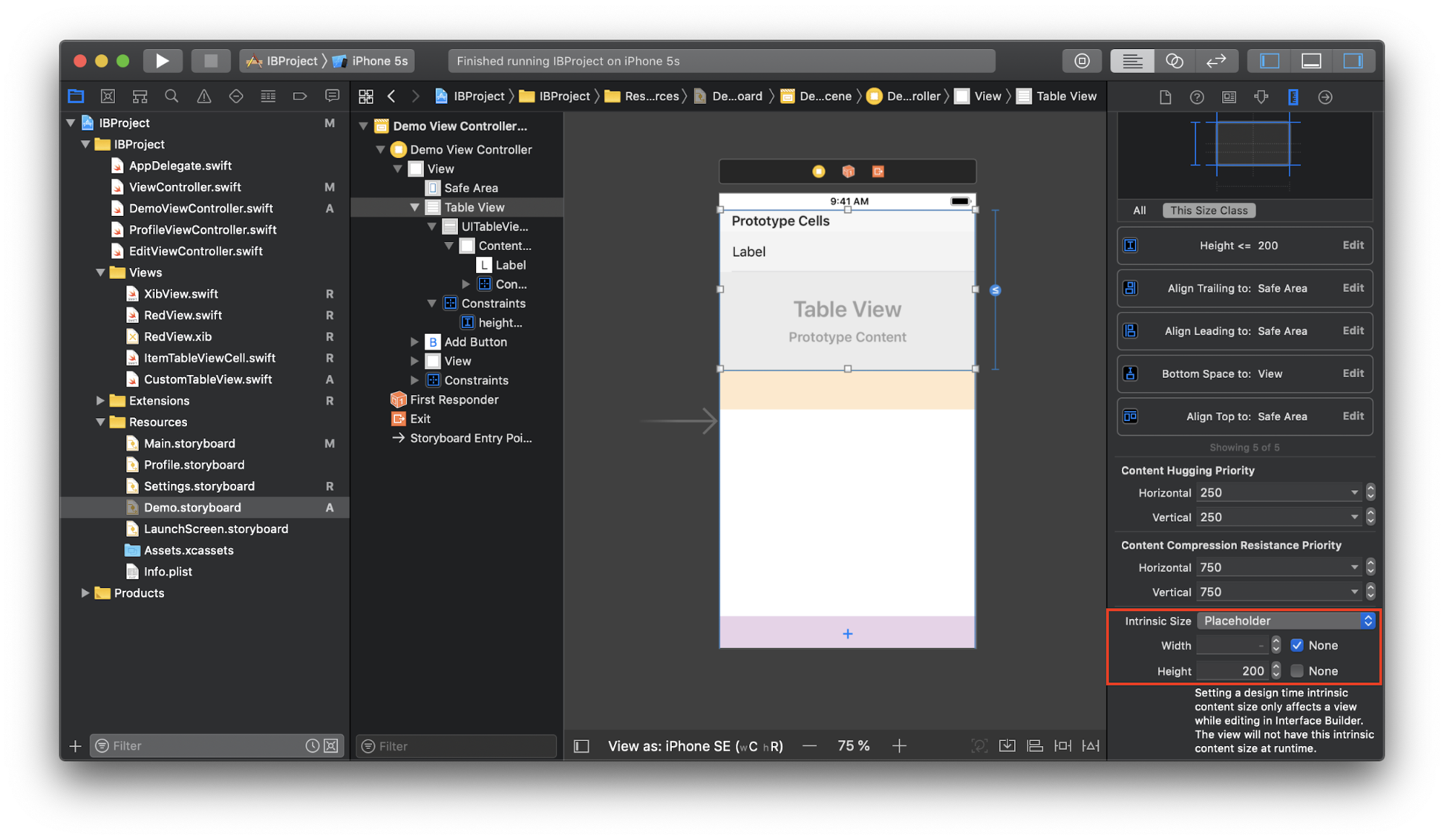Select the Size inspector ruler icon
Screen dimensions: 1444x840
tap(1293, 97)
